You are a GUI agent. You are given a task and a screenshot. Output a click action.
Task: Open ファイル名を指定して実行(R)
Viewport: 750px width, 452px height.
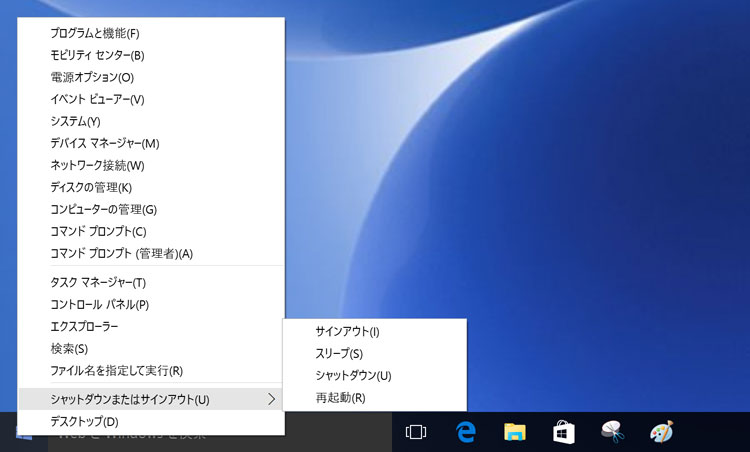coord(151,371)
